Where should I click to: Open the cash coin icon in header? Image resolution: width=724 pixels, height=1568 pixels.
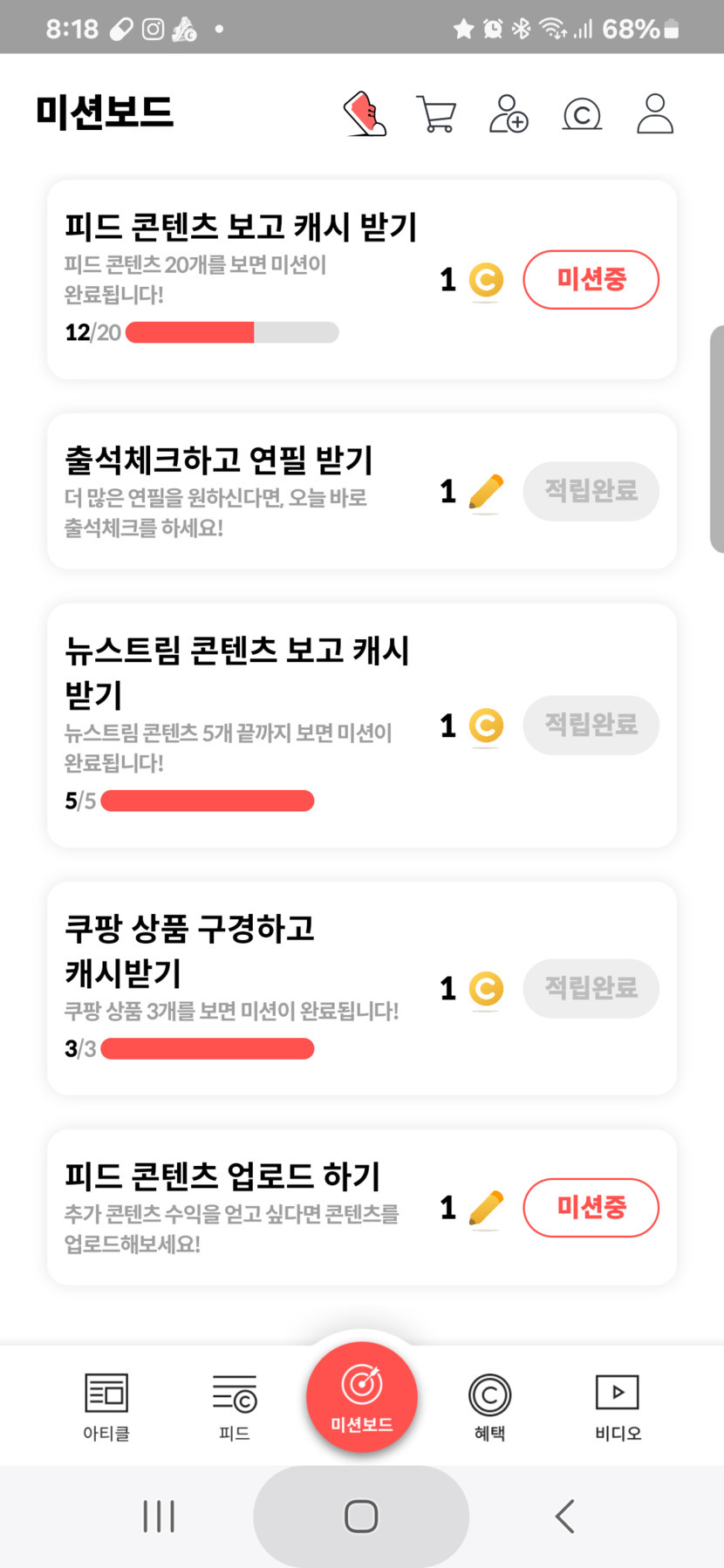[x=582, y=114]
